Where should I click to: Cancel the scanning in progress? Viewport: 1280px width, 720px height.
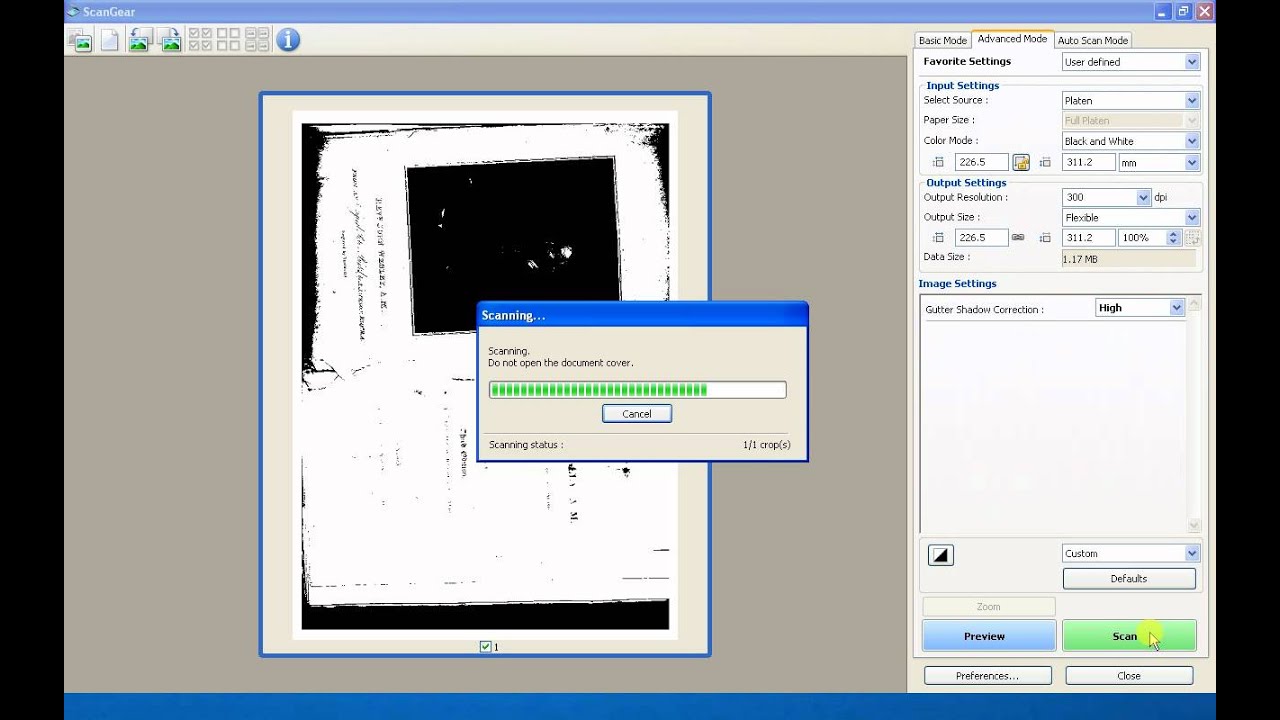click(637, 414)
